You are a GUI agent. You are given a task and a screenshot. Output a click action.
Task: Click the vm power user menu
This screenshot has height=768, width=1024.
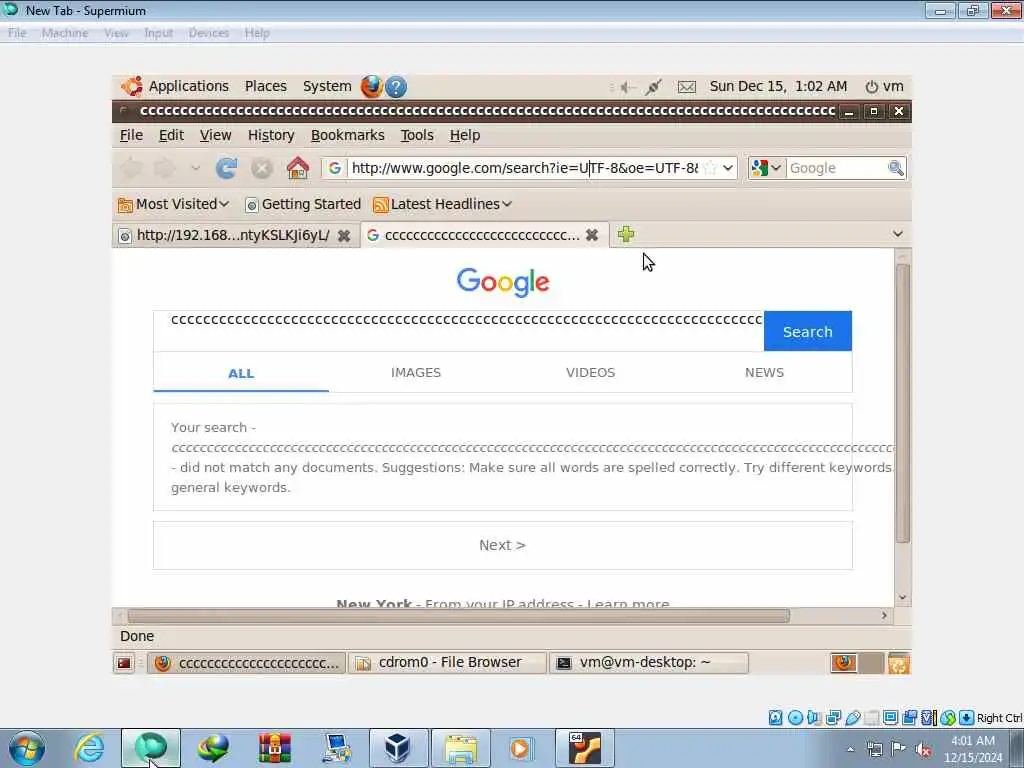(x=884, y=86)
